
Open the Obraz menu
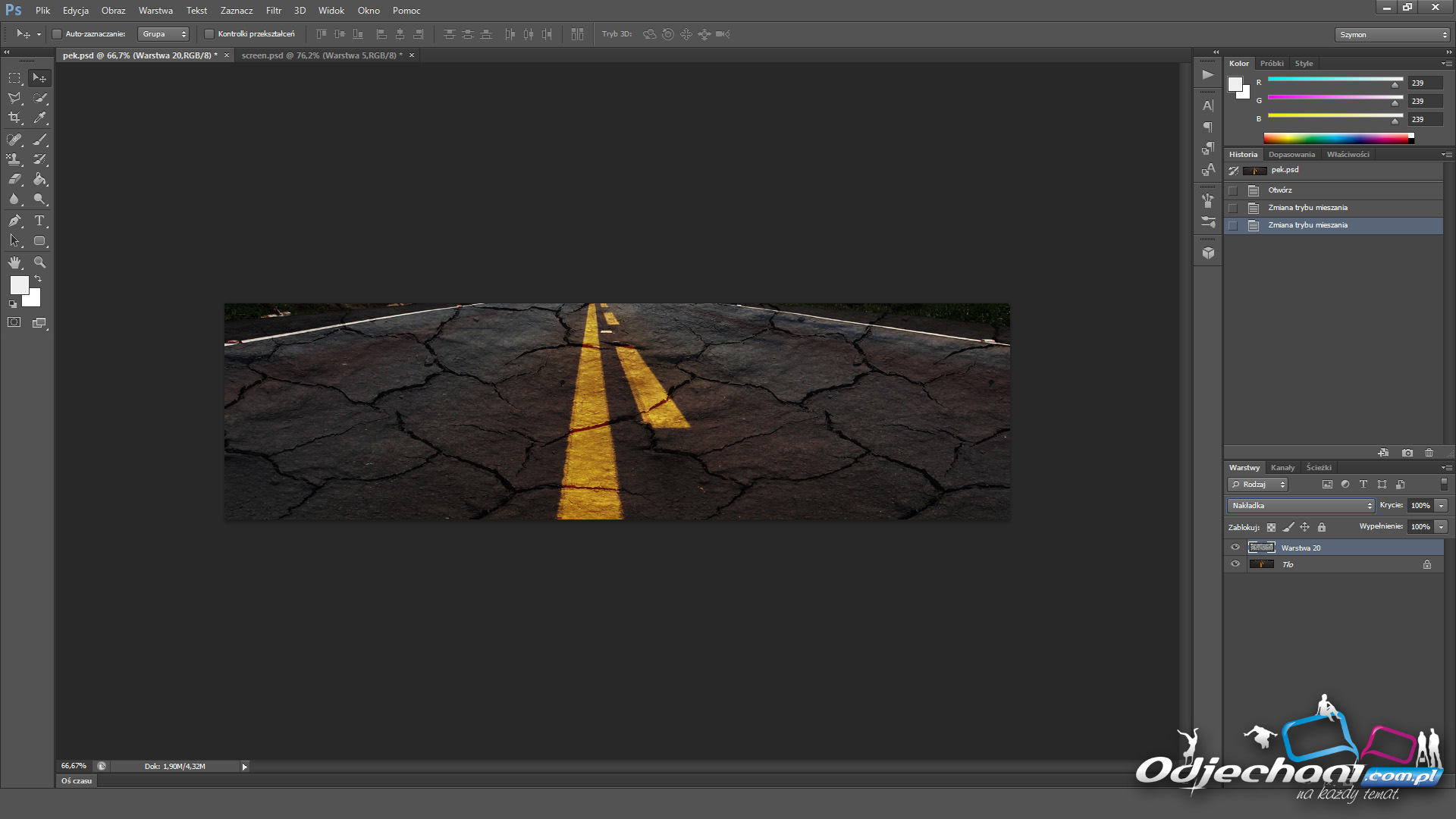click(x=113, y=11)
